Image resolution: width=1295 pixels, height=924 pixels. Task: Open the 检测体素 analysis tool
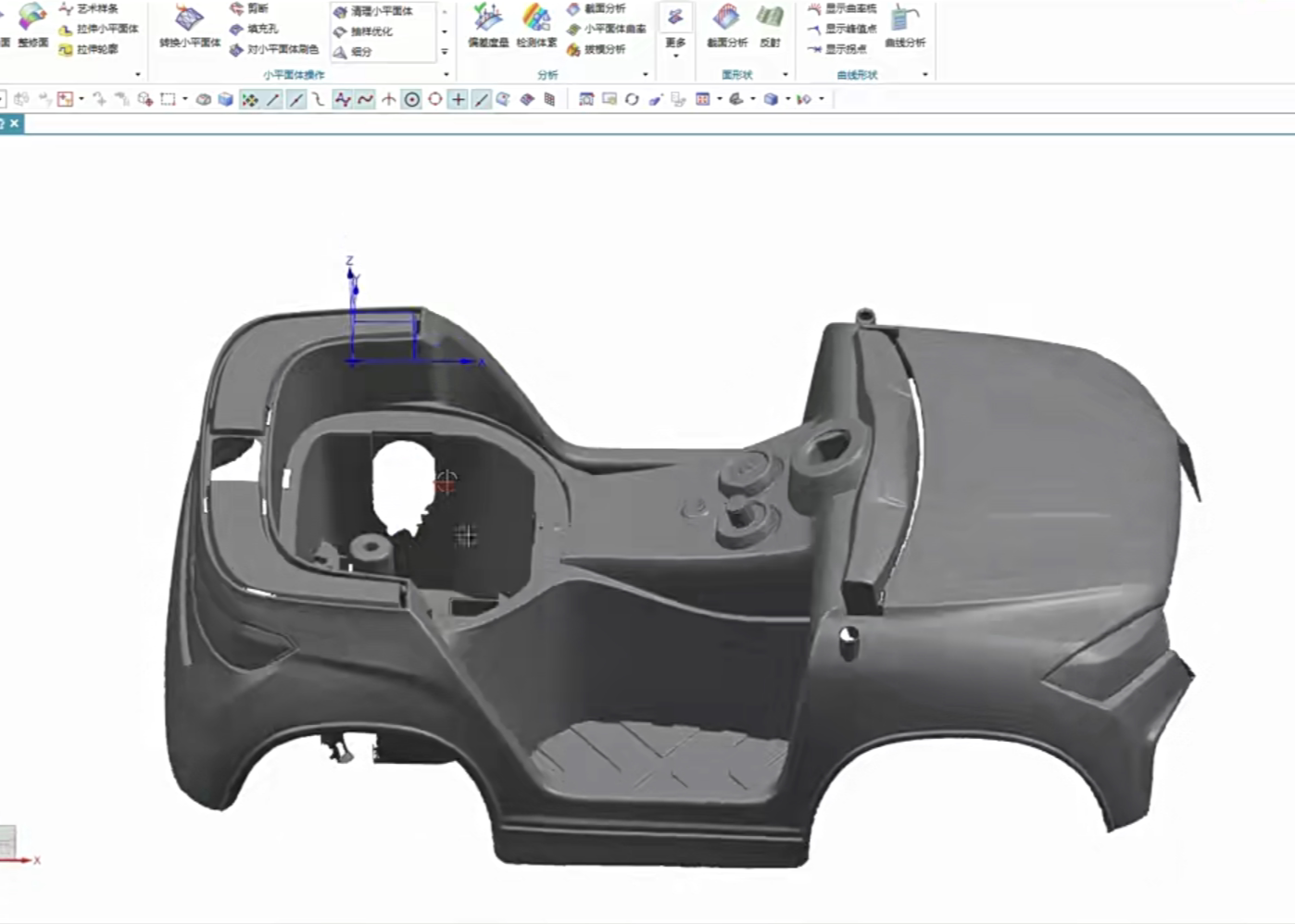click(x=536, y=25)
